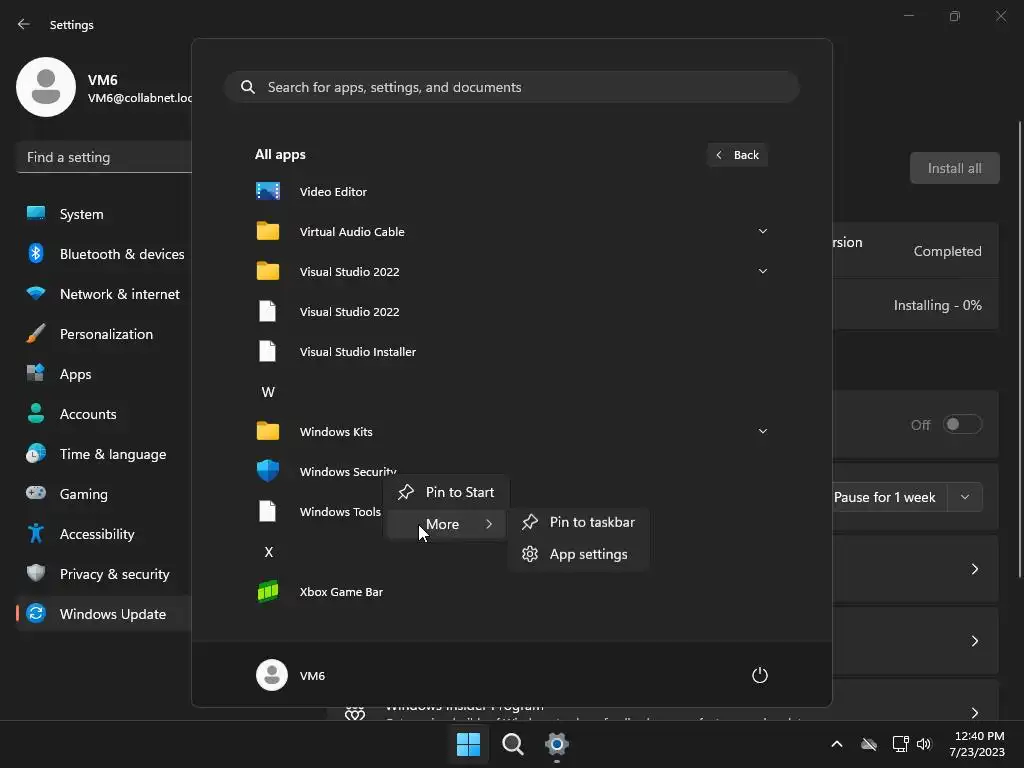Screen dimensions: 1024x768
Task: Open Apps settings category
Action: tap(104, 374)
